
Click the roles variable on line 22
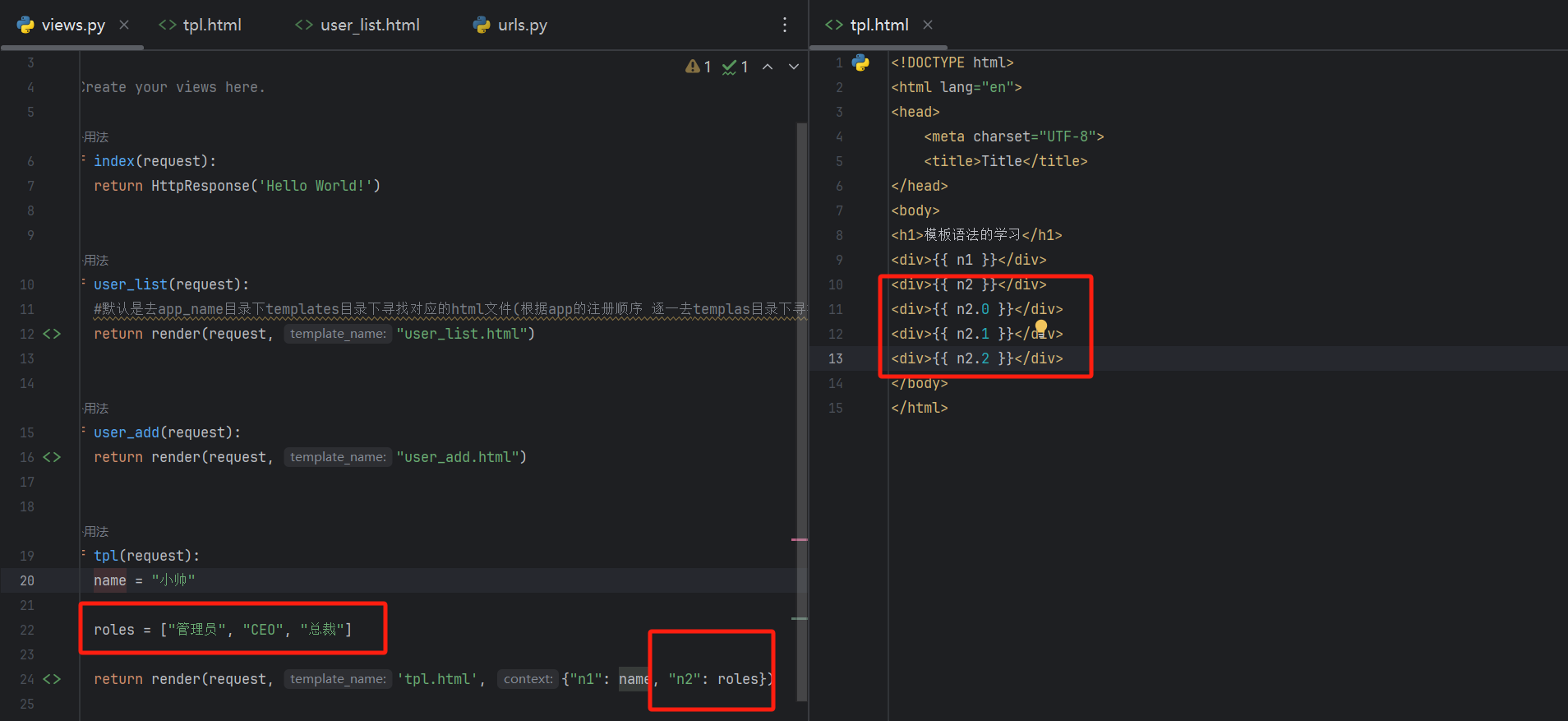114,630
